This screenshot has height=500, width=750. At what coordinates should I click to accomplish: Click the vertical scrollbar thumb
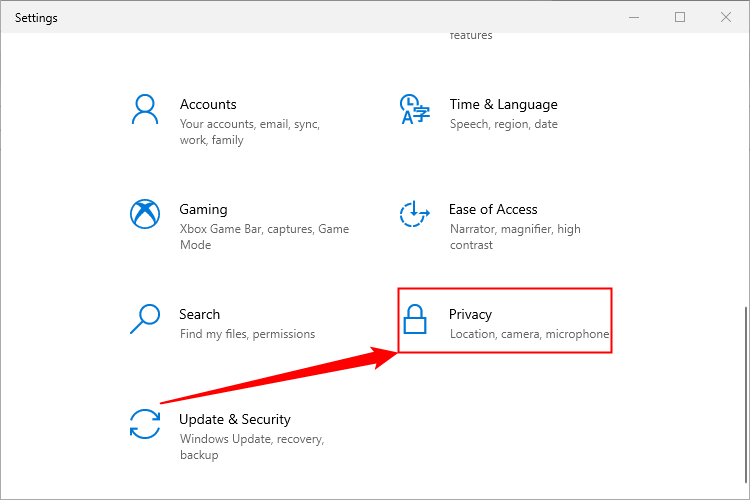[x=744, y=395]
